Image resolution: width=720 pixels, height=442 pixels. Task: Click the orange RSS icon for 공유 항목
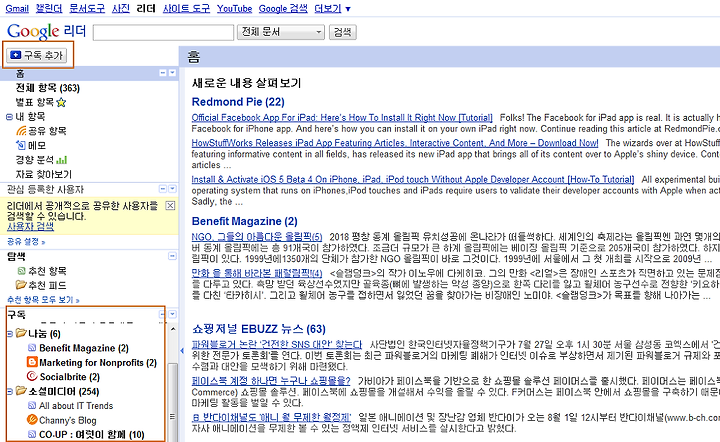click(21, 131)
